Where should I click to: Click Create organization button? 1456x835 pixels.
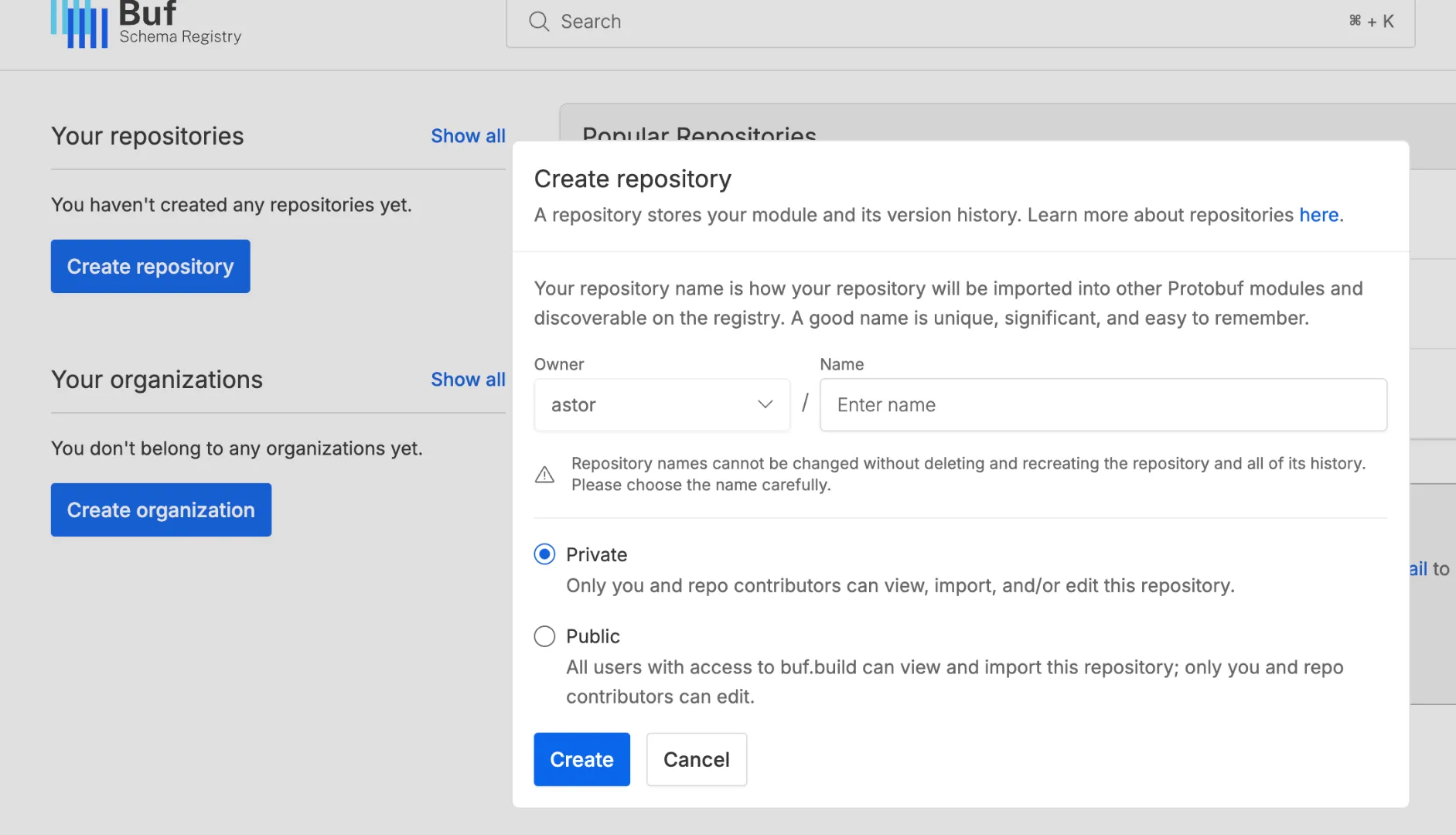pos(161,510)
